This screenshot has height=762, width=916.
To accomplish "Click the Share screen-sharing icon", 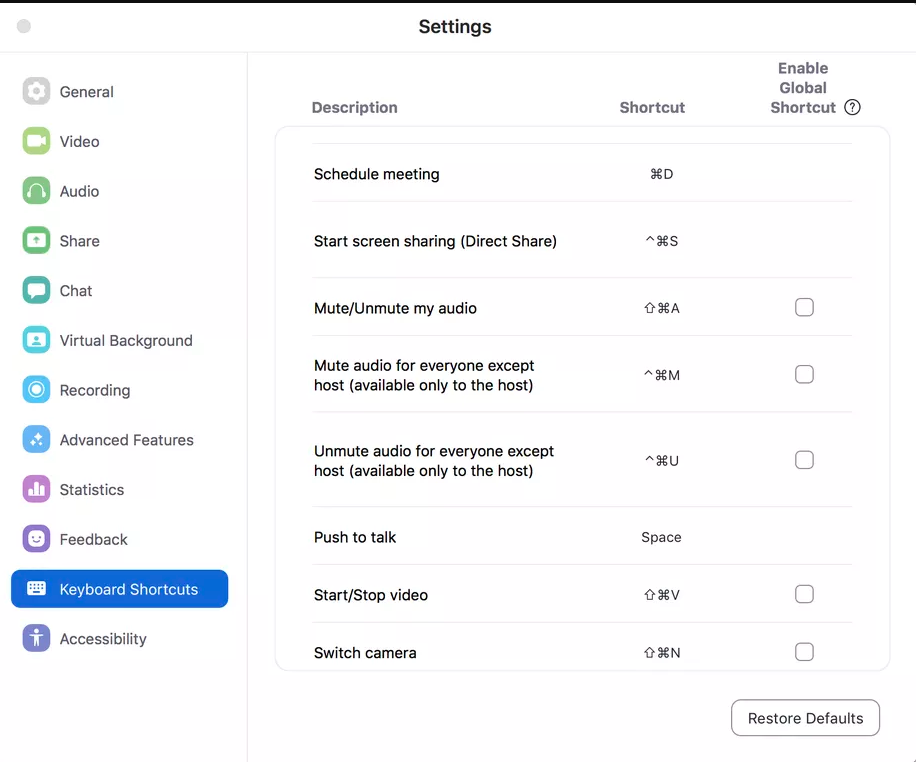I will coord(36,240).
